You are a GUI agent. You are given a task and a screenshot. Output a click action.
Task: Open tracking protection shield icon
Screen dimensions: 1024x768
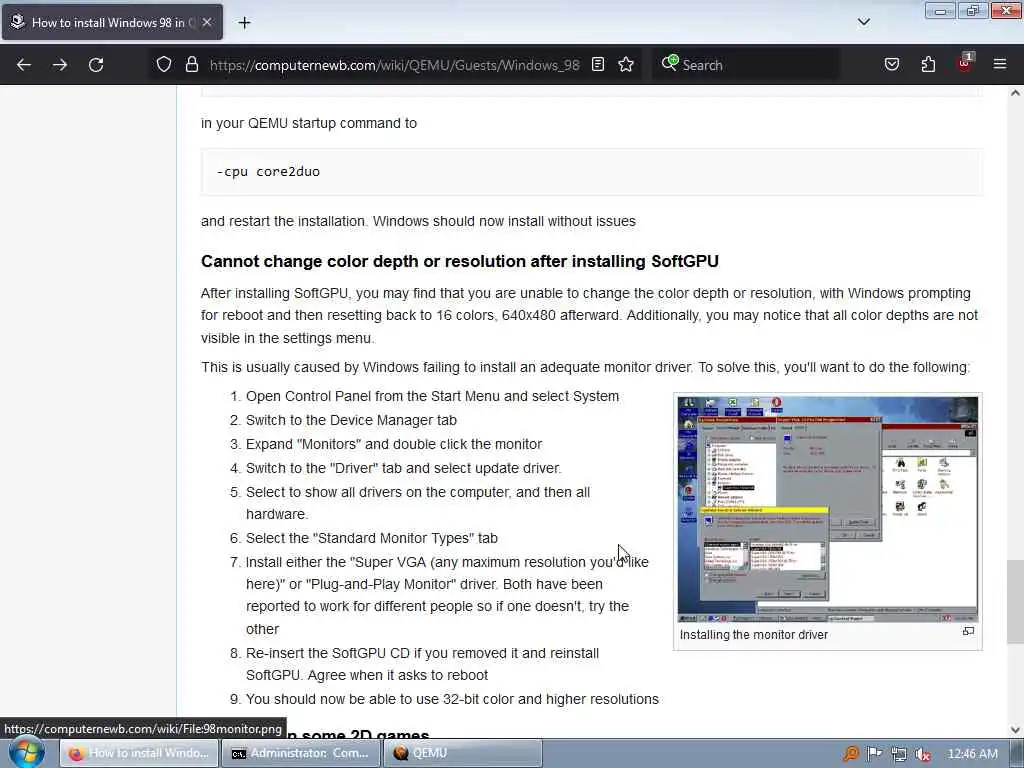pos(164,65)
